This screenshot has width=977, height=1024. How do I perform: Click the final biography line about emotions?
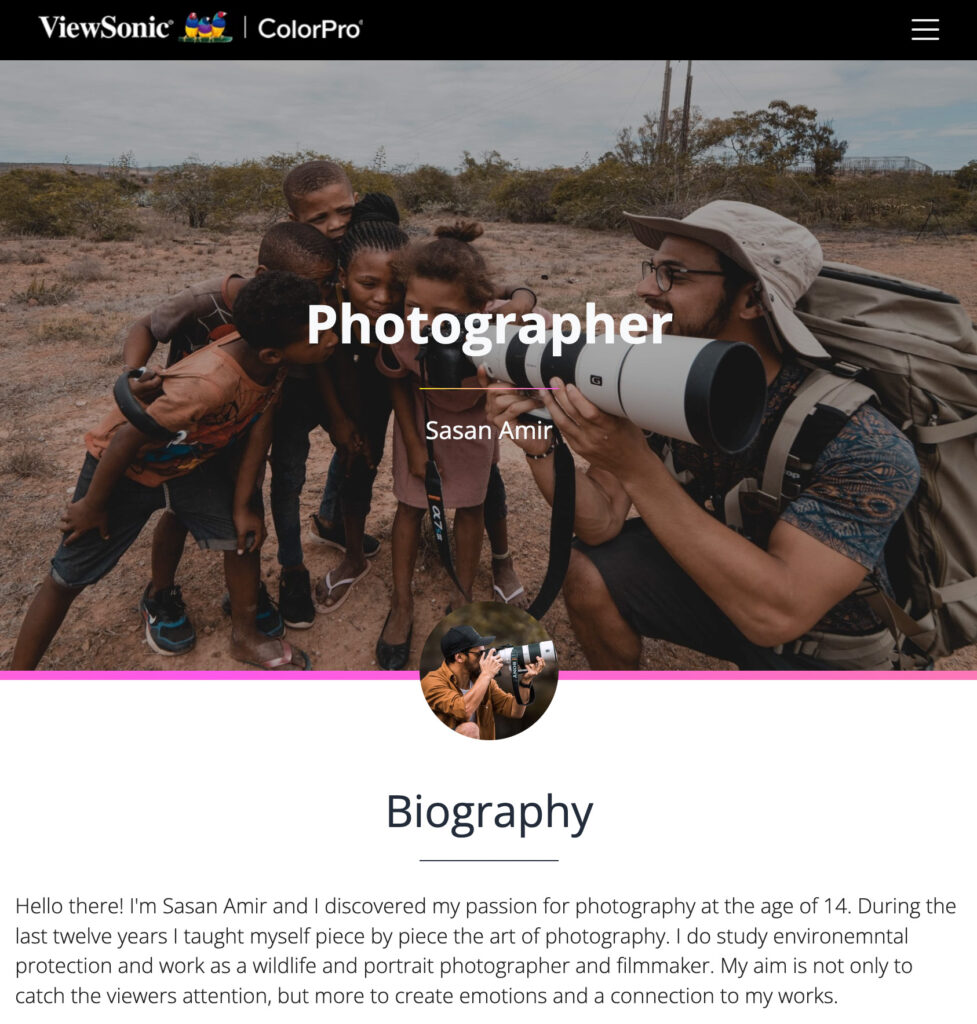pos(426,996)
